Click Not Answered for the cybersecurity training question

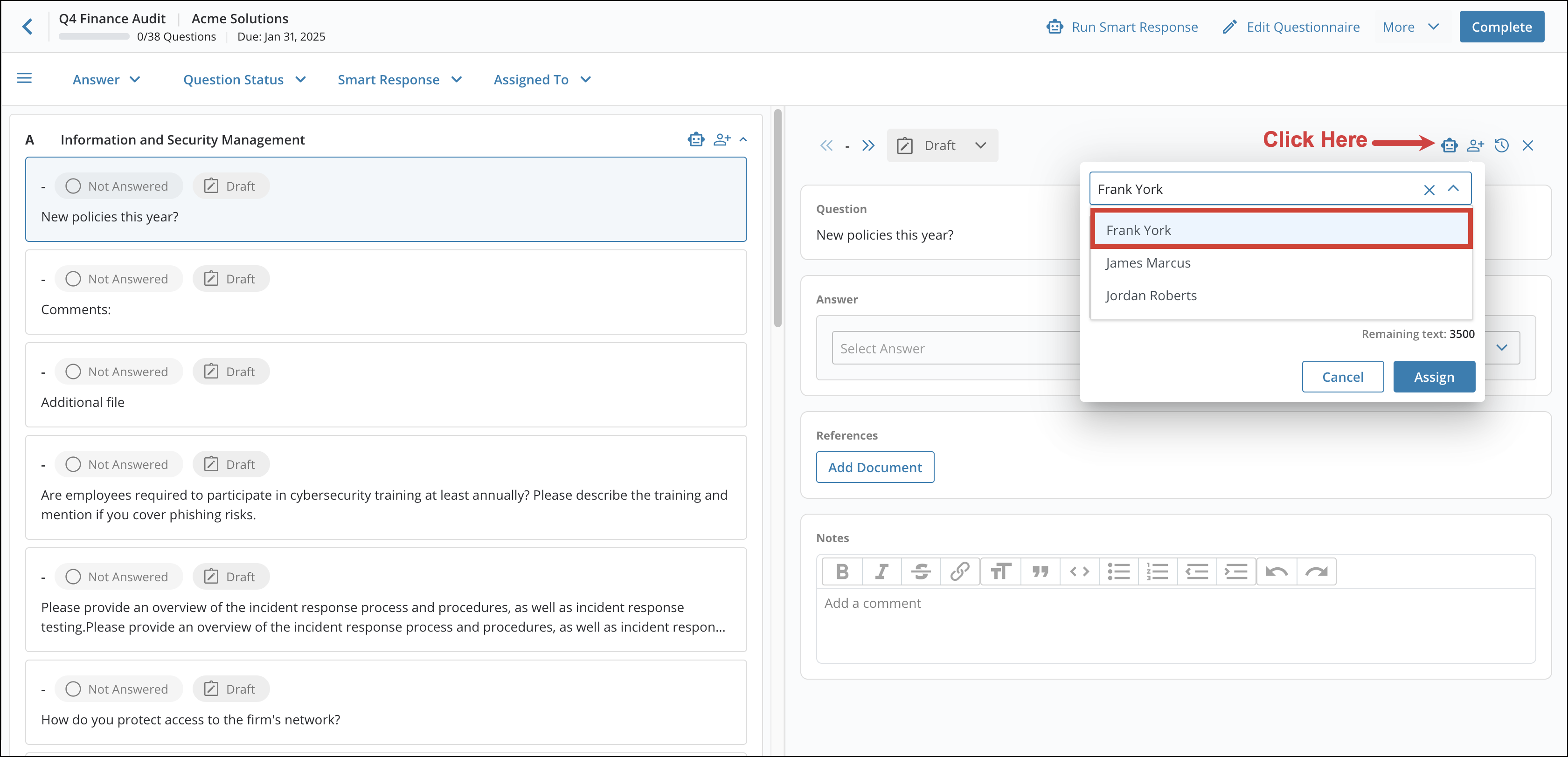(118, 464)
